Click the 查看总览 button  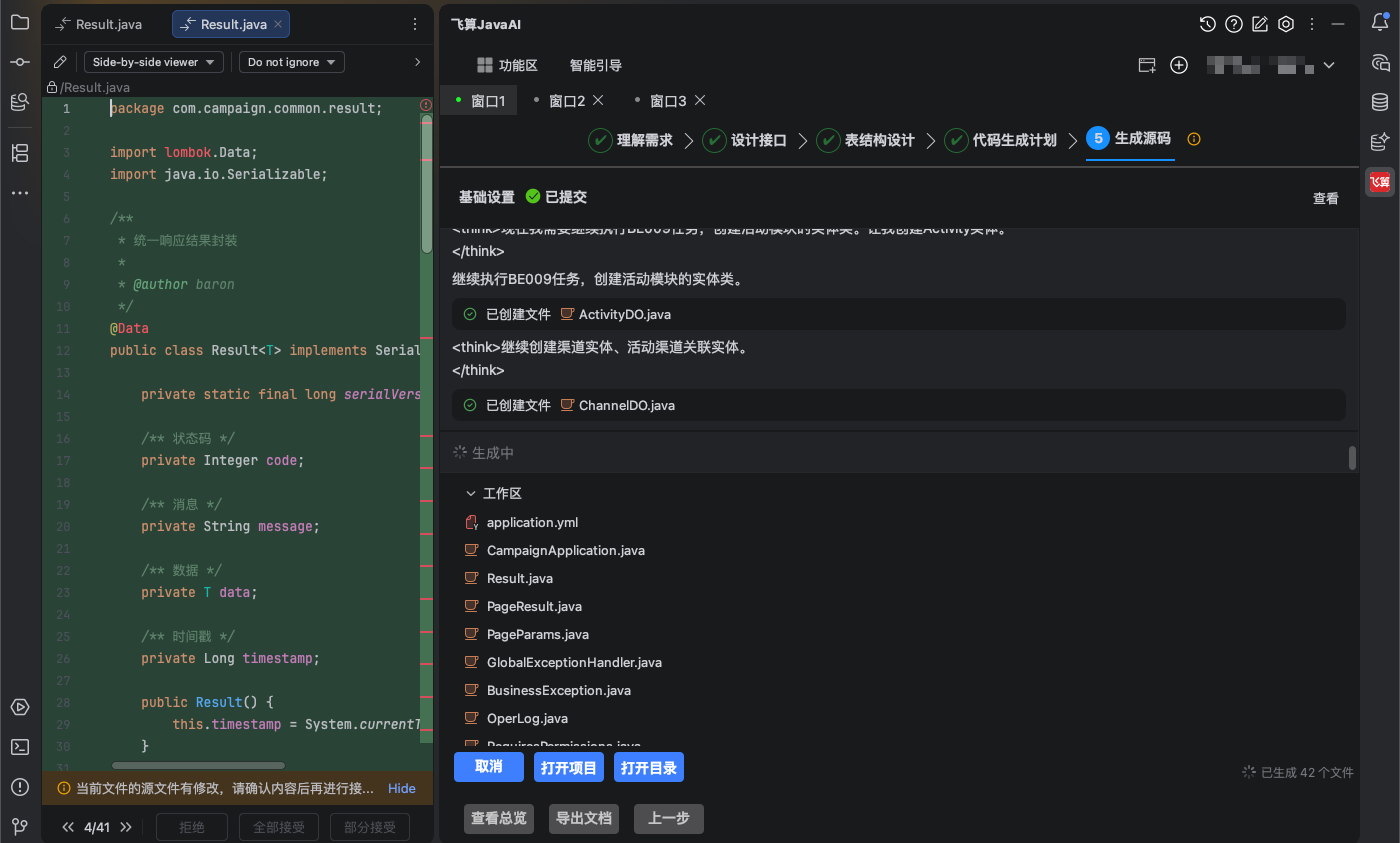pos(499,818)
